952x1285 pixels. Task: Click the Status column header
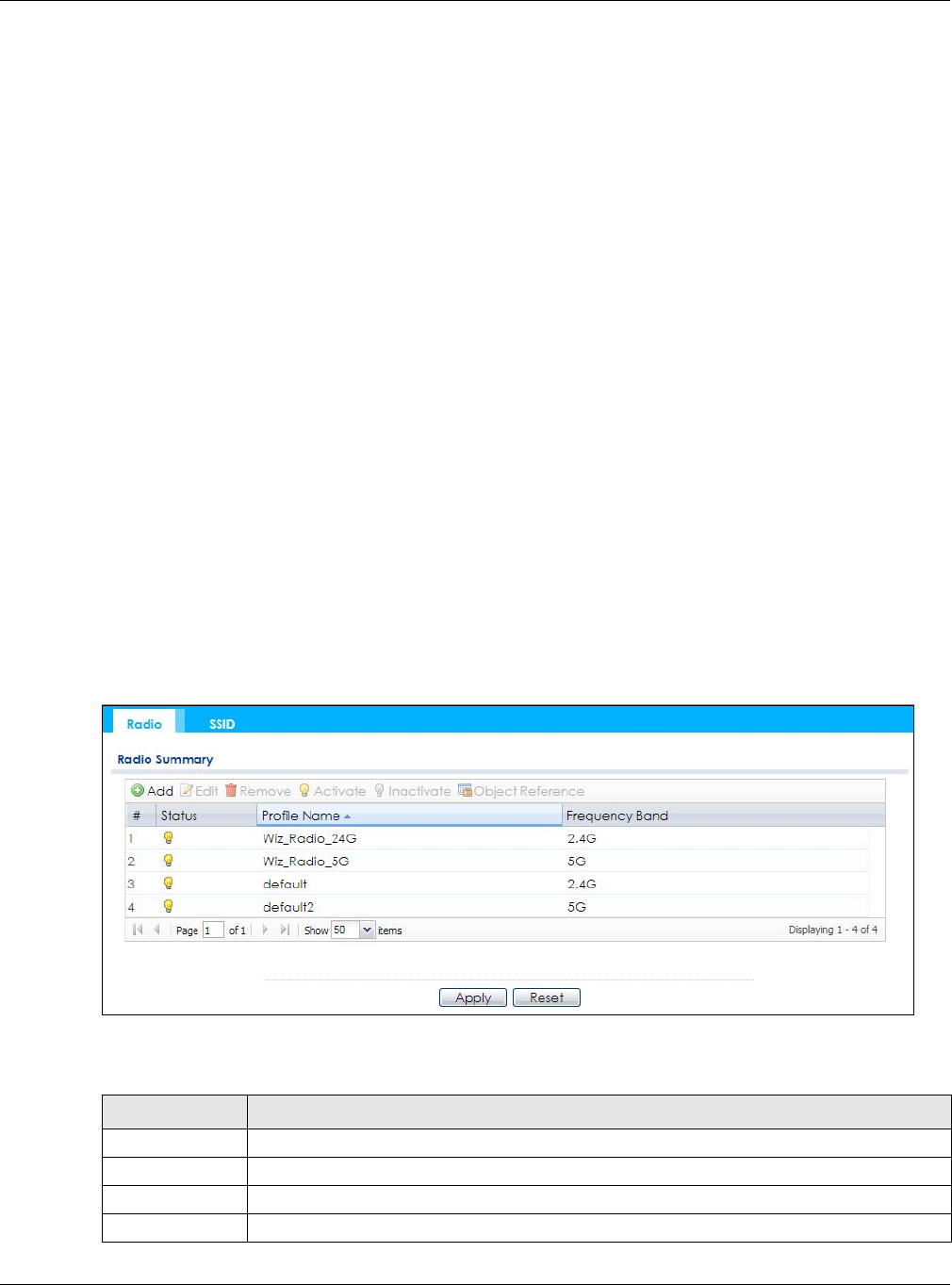coord(206,815)
